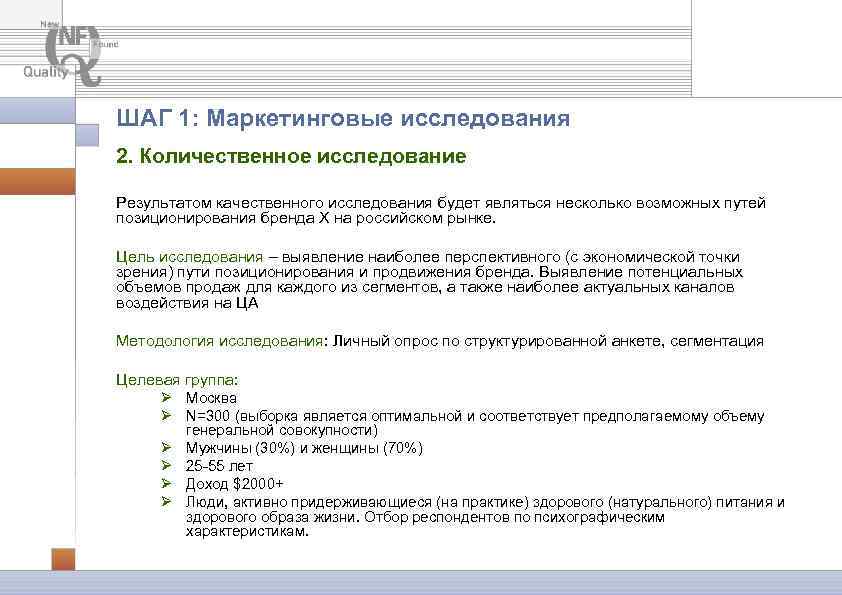Click the Quality text in the logo
Image resolution: width=842 pixels, height=595 pixels.
(45, 71)
